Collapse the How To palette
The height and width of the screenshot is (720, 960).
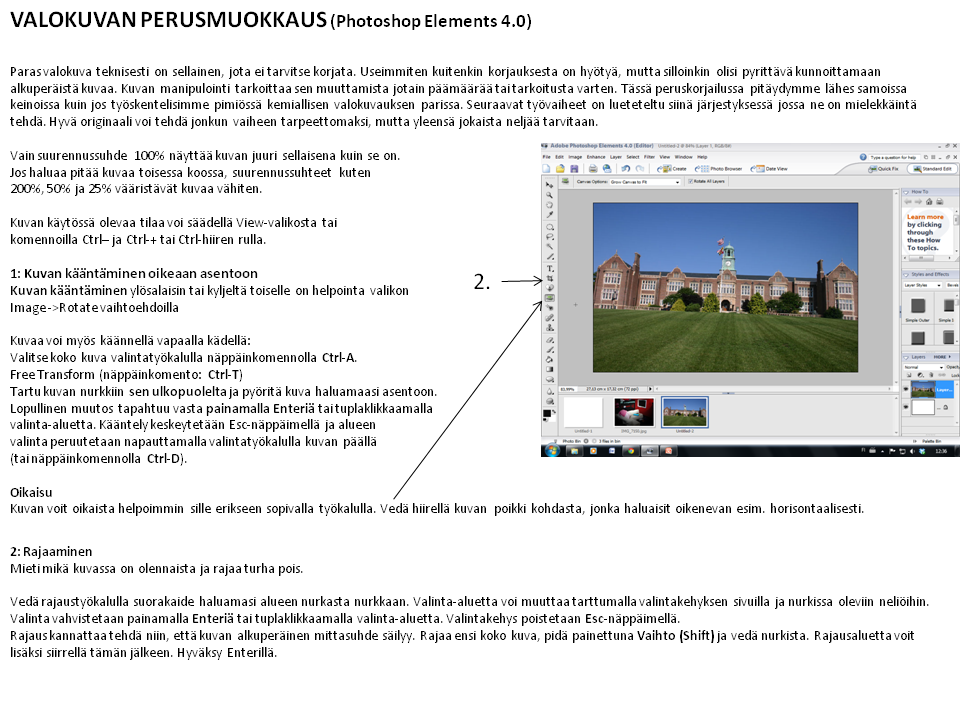click(906, 192)
